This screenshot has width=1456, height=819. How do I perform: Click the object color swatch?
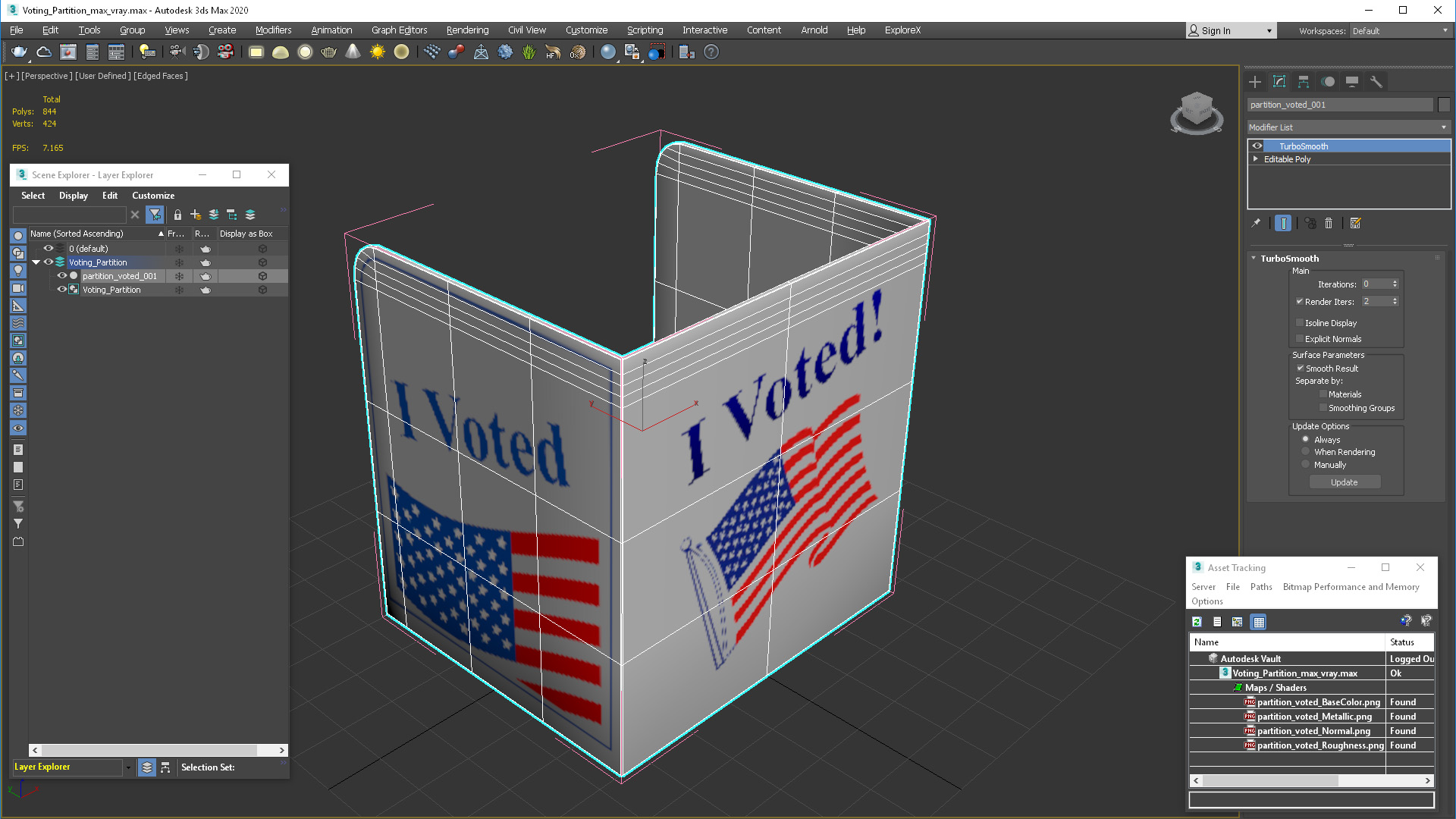point(1444,105)
